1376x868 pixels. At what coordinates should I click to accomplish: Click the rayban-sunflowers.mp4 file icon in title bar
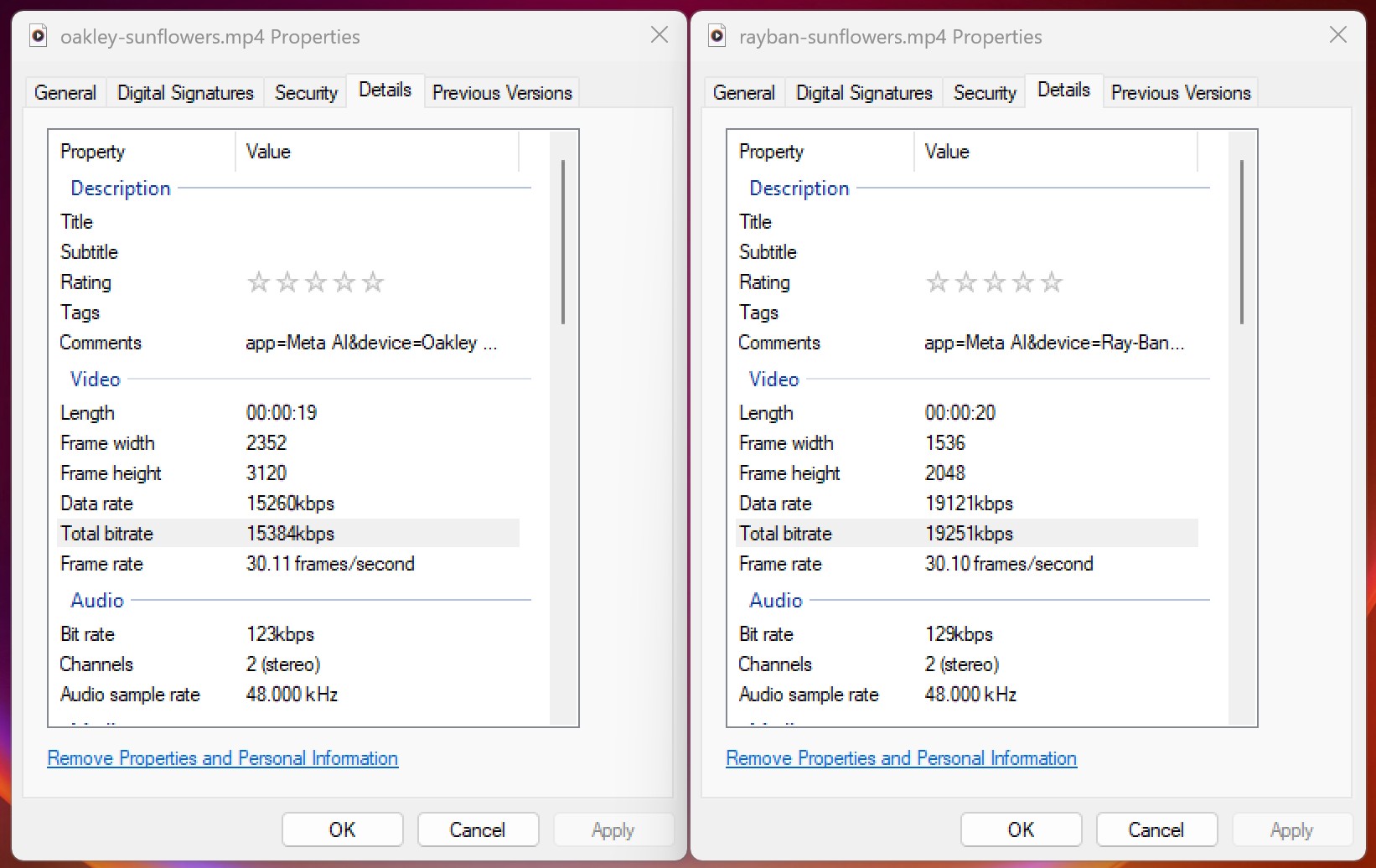(x=716, y=36)
